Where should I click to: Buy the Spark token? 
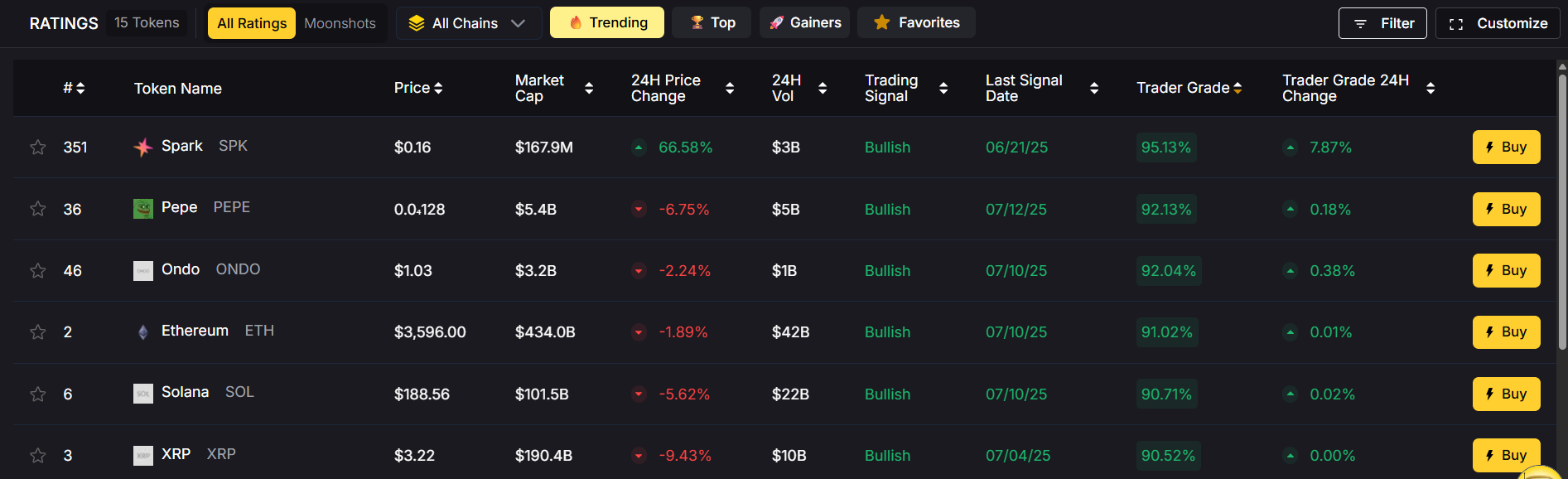[1506, 147]
